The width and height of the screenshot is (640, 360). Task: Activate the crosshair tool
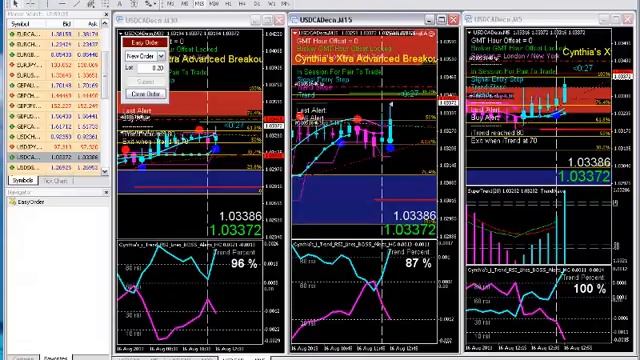click(x=31, y=4)
